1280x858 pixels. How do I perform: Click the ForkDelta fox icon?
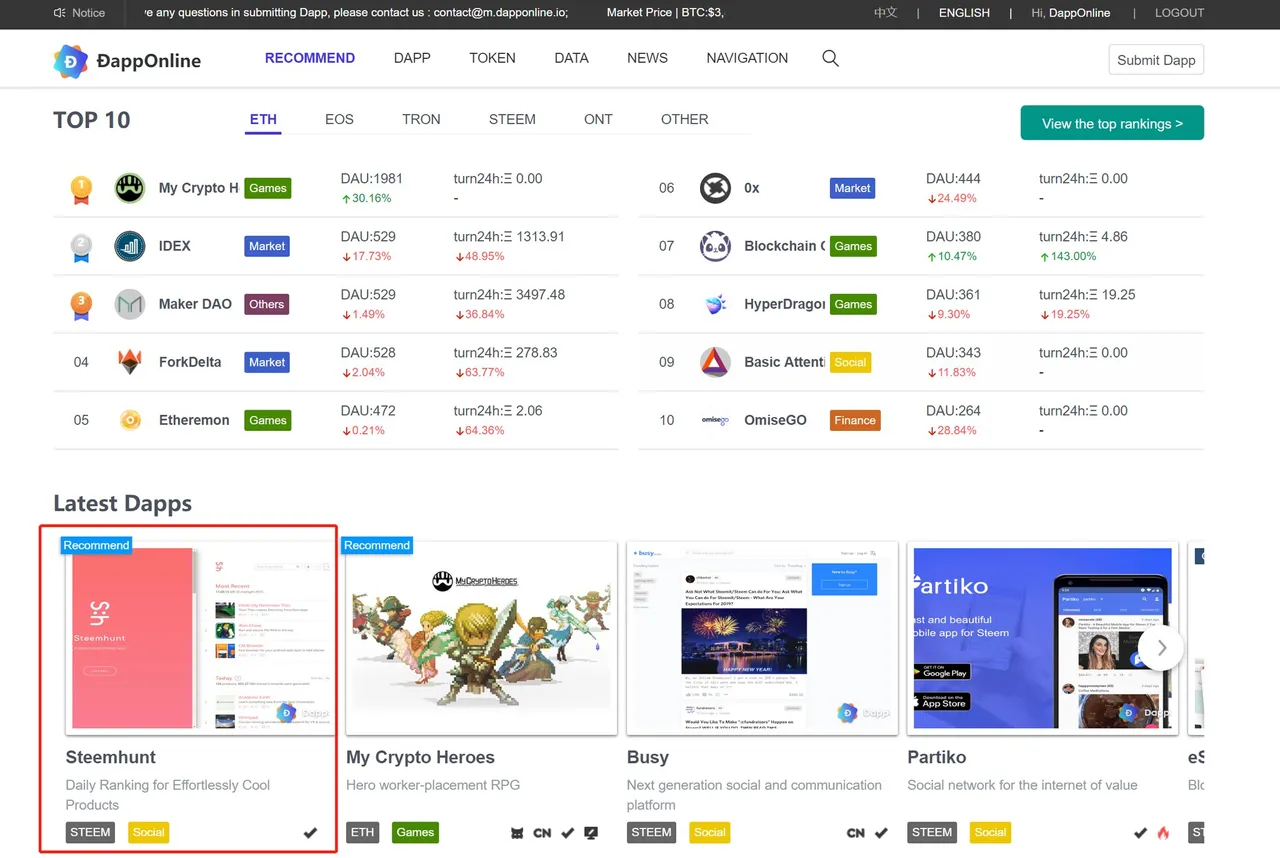point(130,362)
